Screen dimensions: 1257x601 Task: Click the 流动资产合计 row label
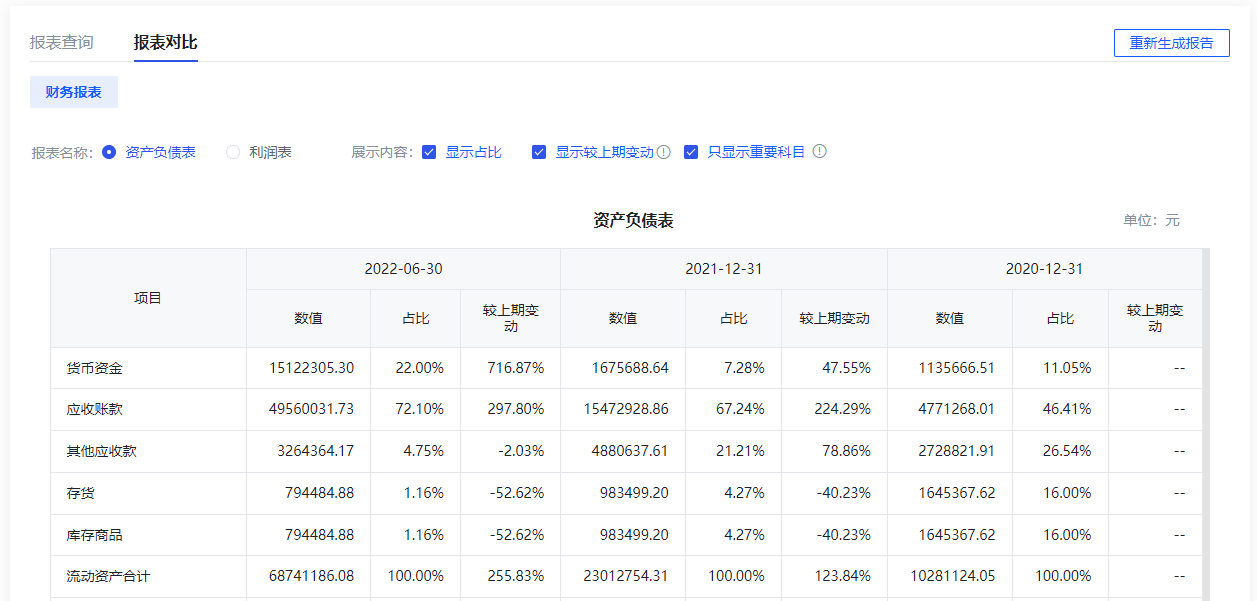pos(108,577)
